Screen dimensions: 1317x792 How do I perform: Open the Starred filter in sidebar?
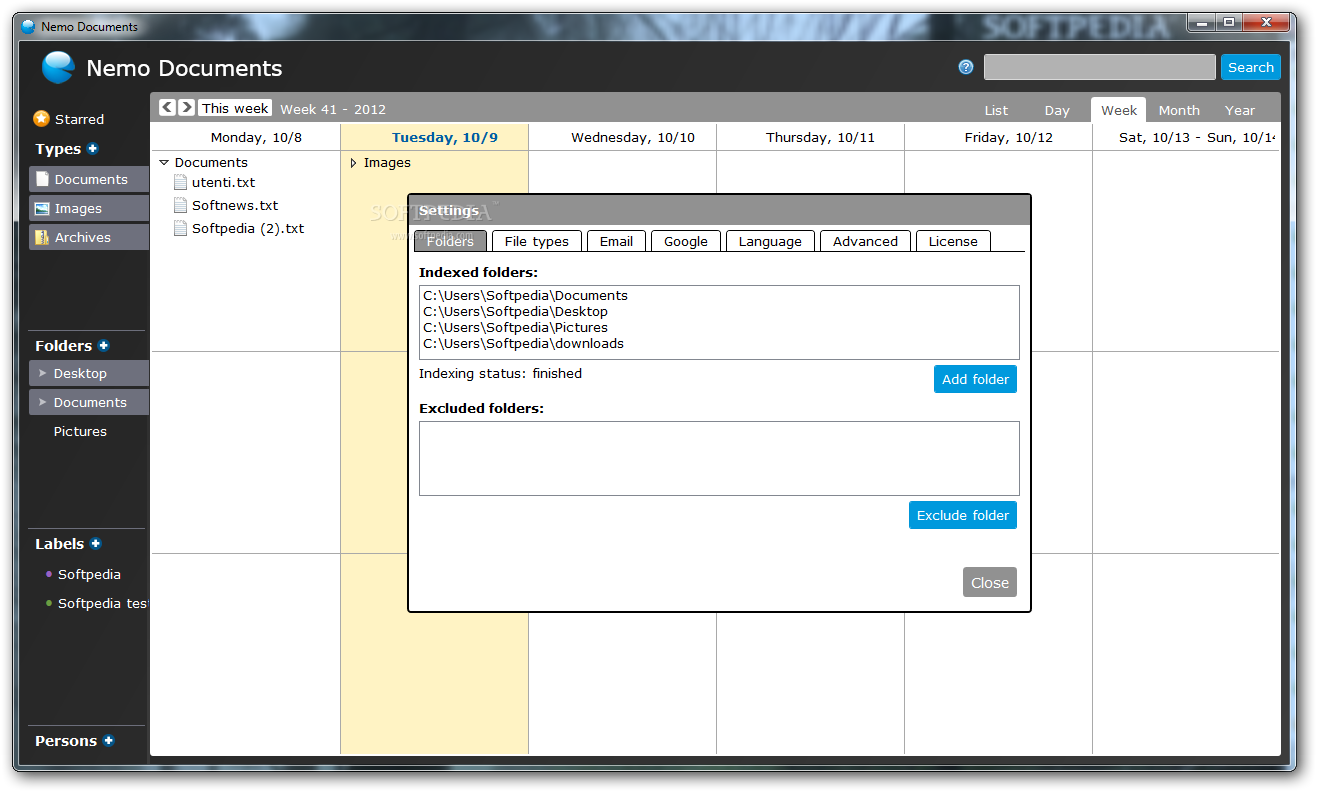click(x=79, y=119)
